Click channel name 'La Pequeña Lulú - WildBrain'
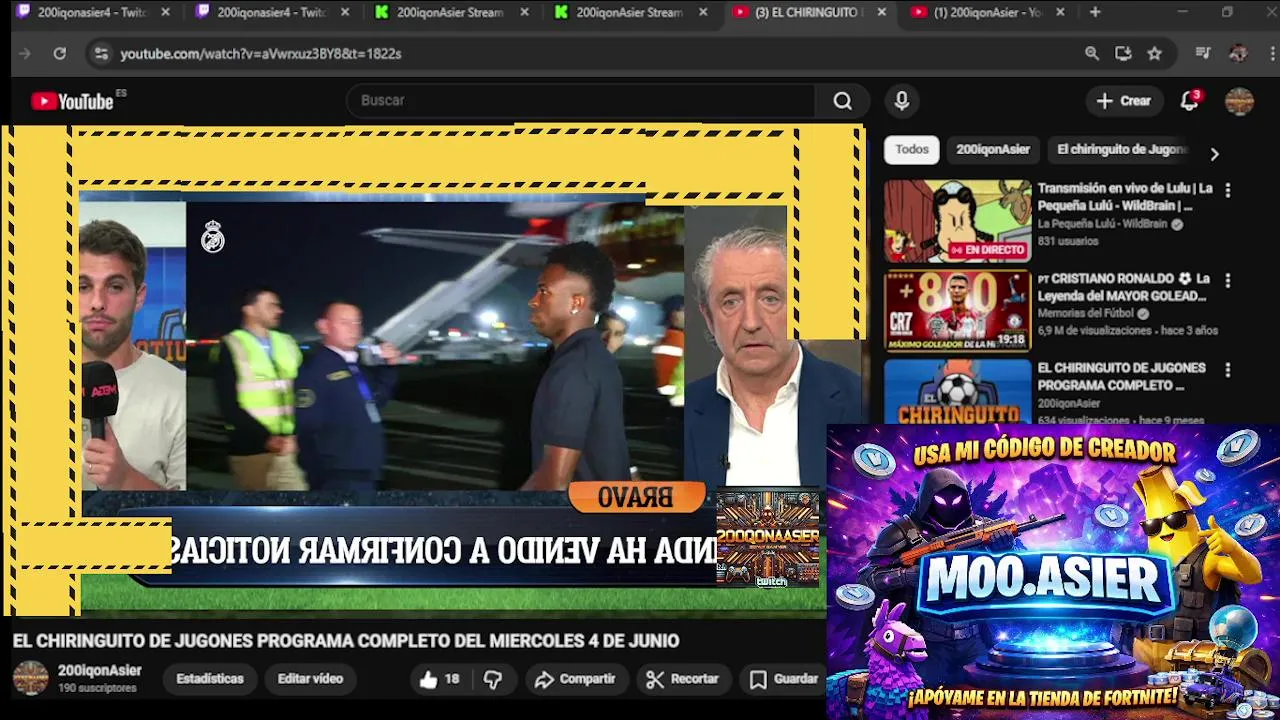1280x720 pixels. (1102, 224)
